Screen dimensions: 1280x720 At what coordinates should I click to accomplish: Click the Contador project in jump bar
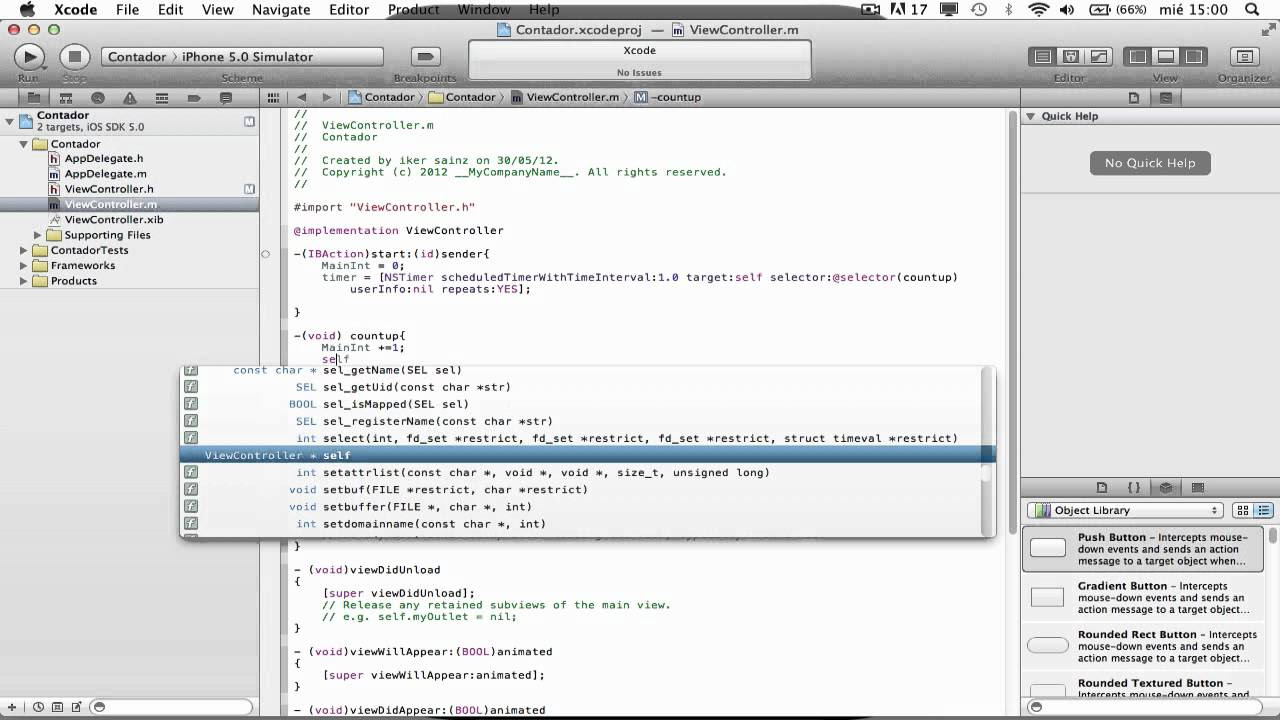381,97
